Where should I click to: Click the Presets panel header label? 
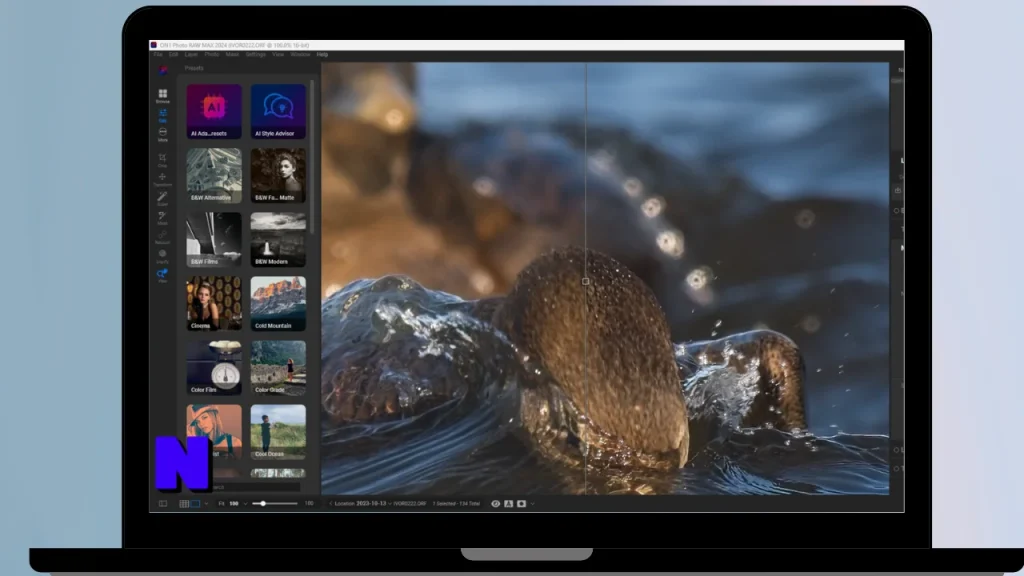(x=194, y=68)
